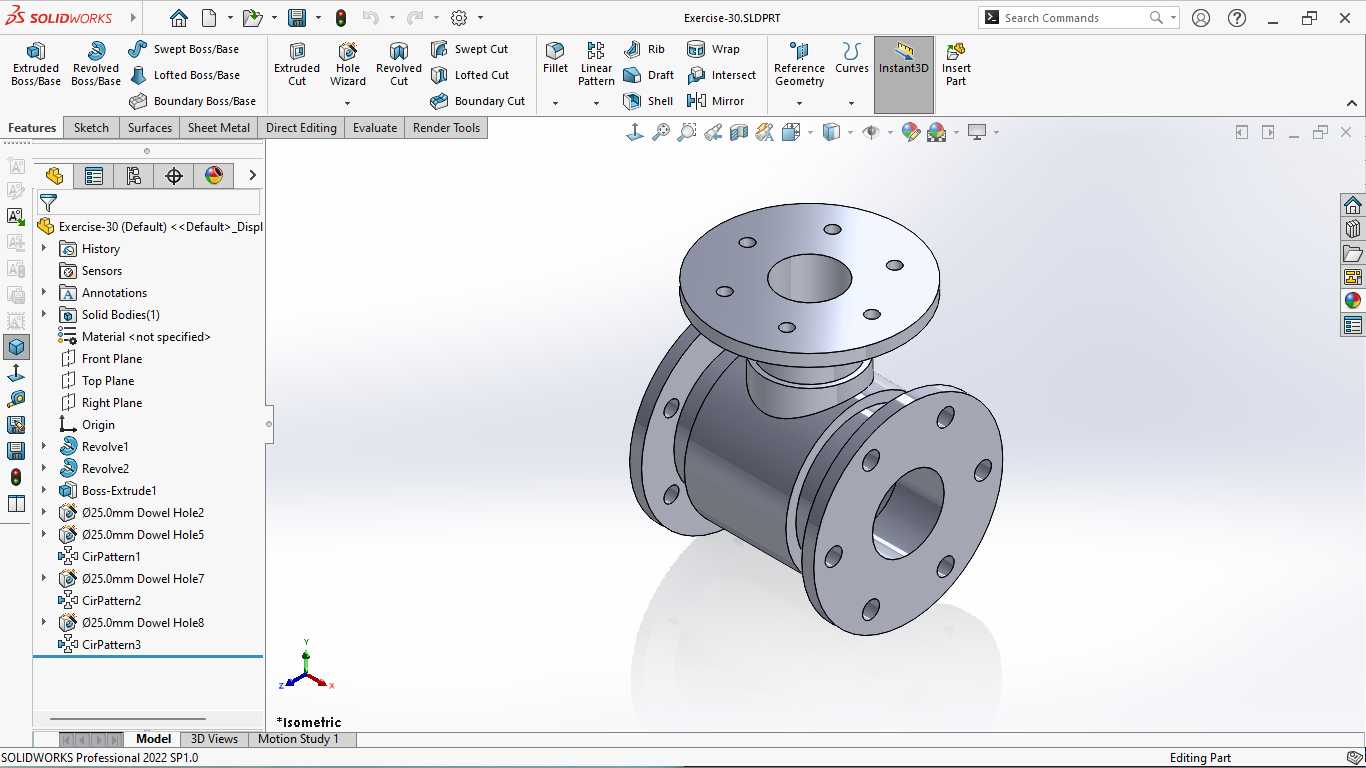Activate the Mirror feature
The width and height of the screenshot is (1366, 768).
pos(715,101)
